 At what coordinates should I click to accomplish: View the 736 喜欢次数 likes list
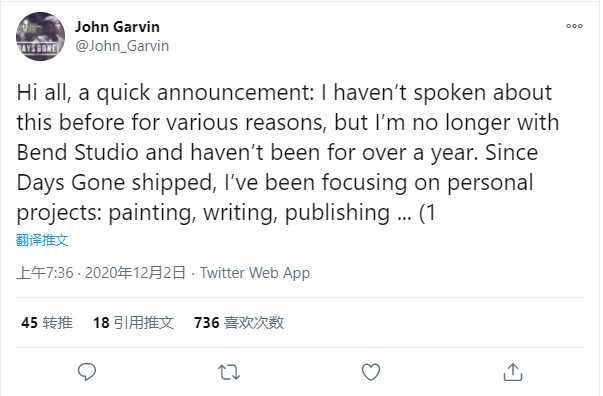tap(239, 323)
